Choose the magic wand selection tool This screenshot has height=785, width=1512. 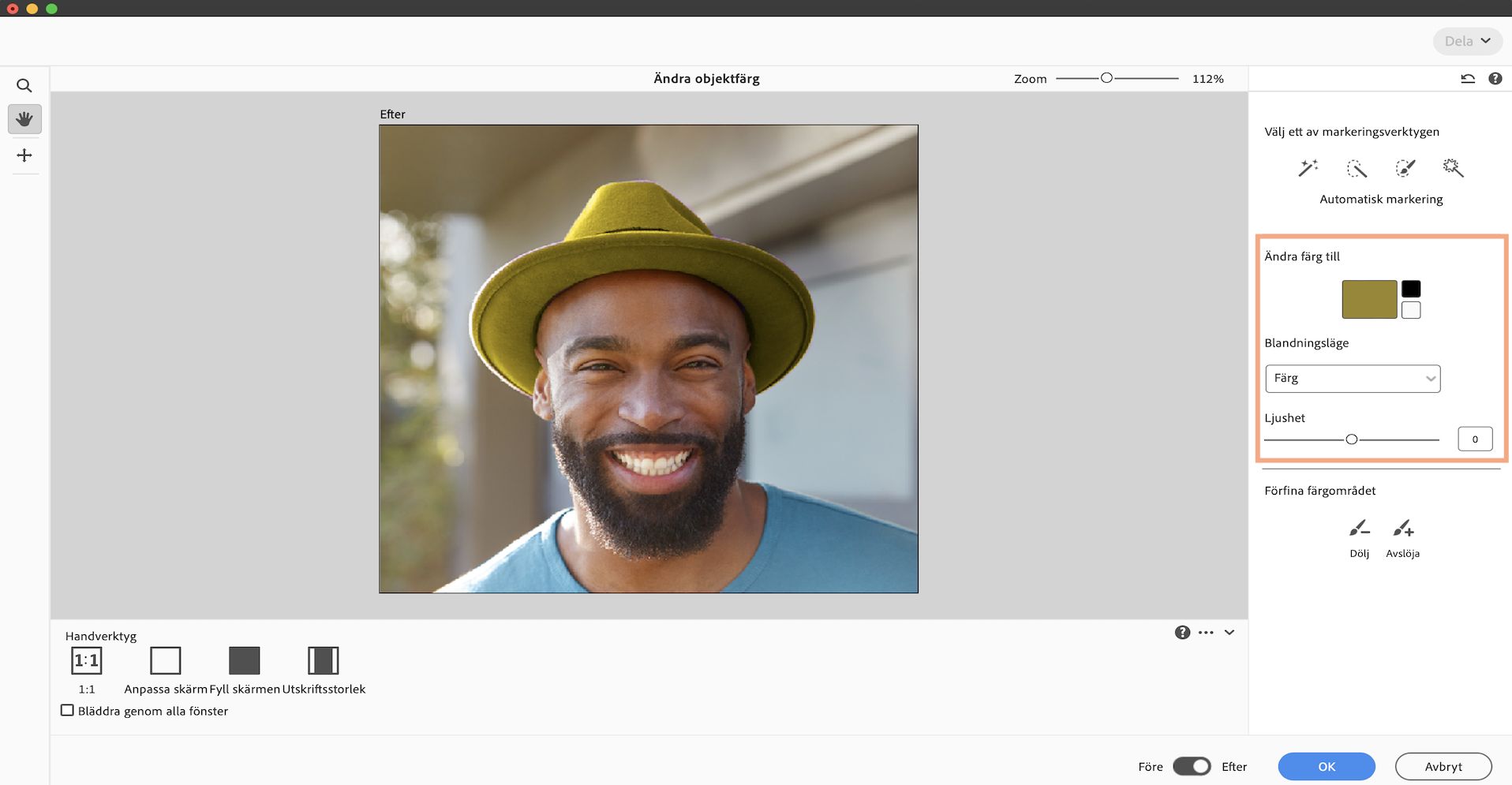click(x=1453, y=168)
